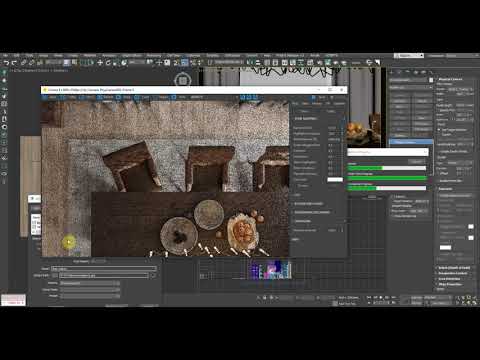Choose the Select Object tool
The width and height of the screenshot is (480, 360).
67,62
